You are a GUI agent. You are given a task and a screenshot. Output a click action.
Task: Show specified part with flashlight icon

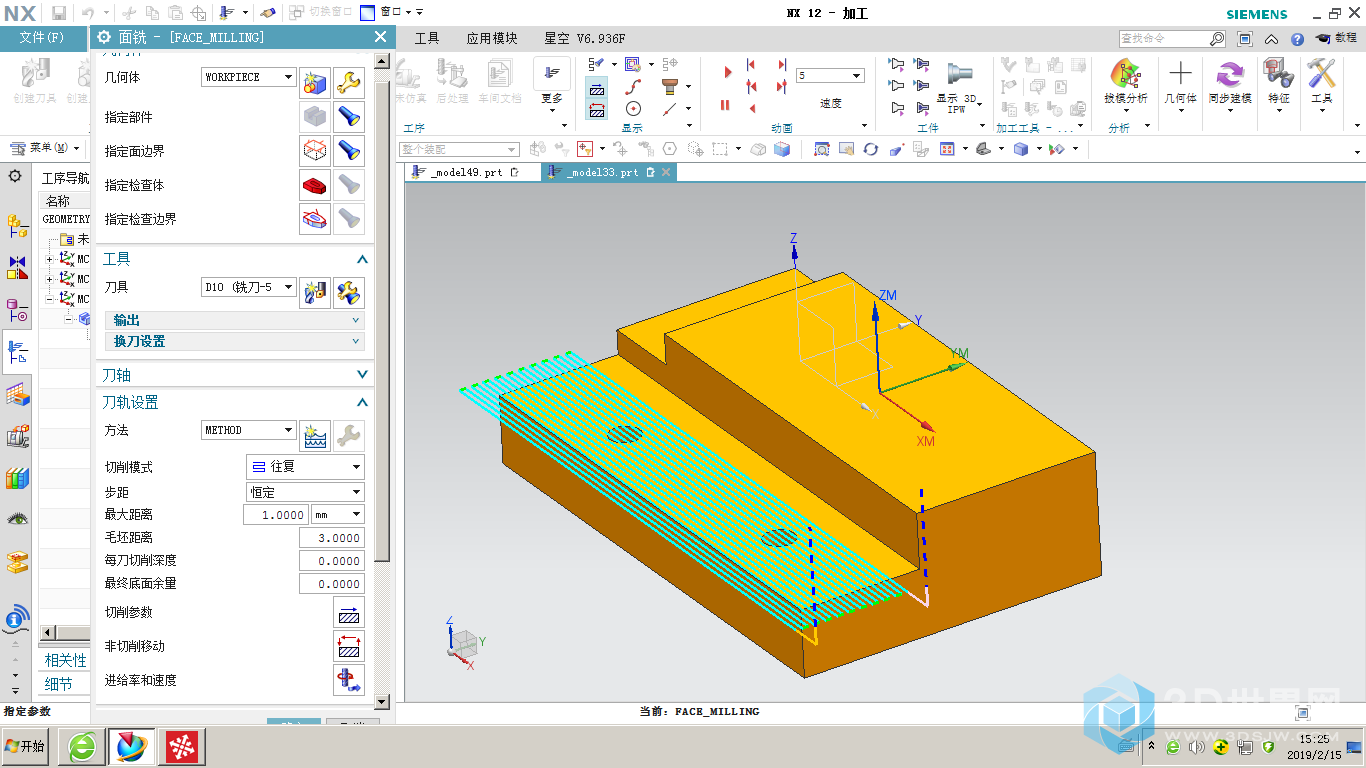point(349,117)
